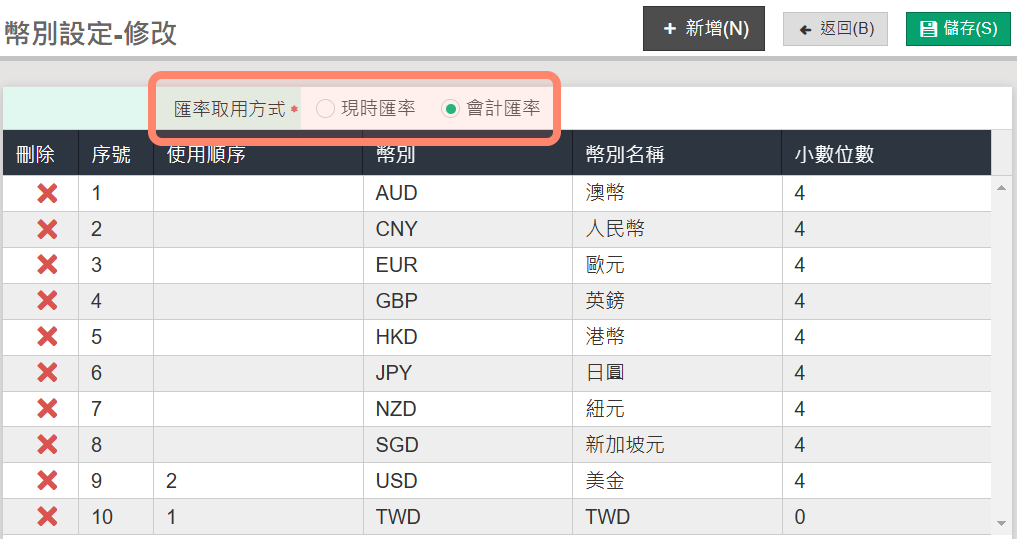1017x539 pixels.
Task: Delete the JPY currency entry
Action: [x=46, y=373]
